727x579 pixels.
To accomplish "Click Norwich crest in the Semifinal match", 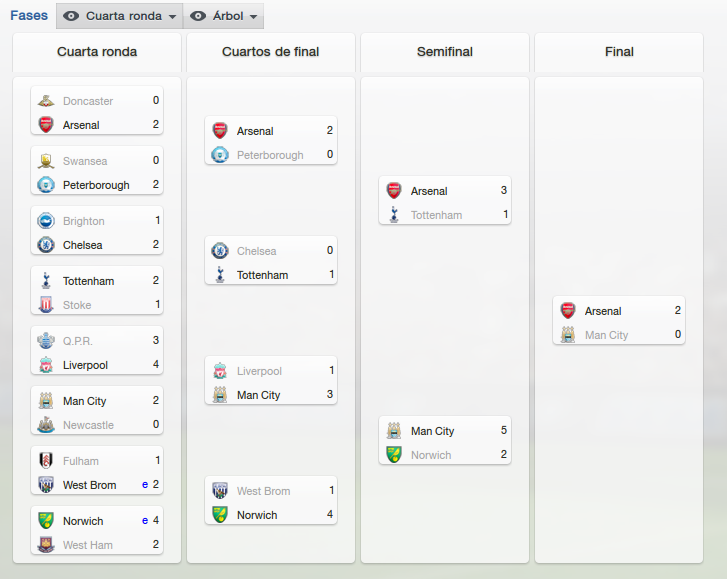I will coord(394,455).
